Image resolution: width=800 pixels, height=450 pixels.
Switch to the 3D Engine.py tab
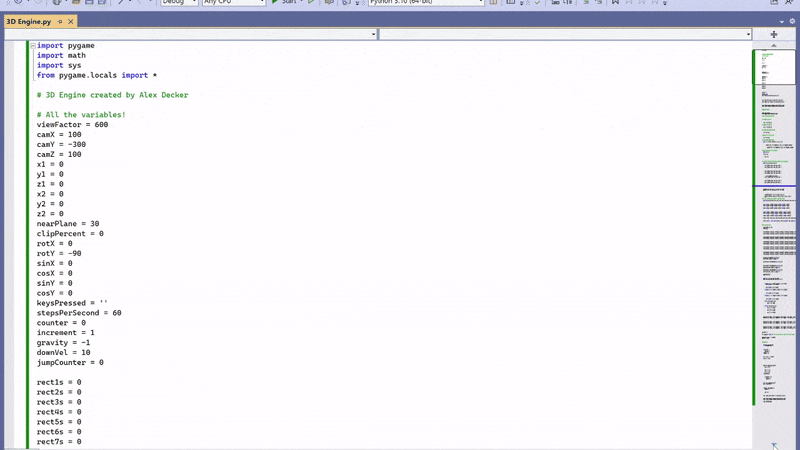(x=29, y=21)
